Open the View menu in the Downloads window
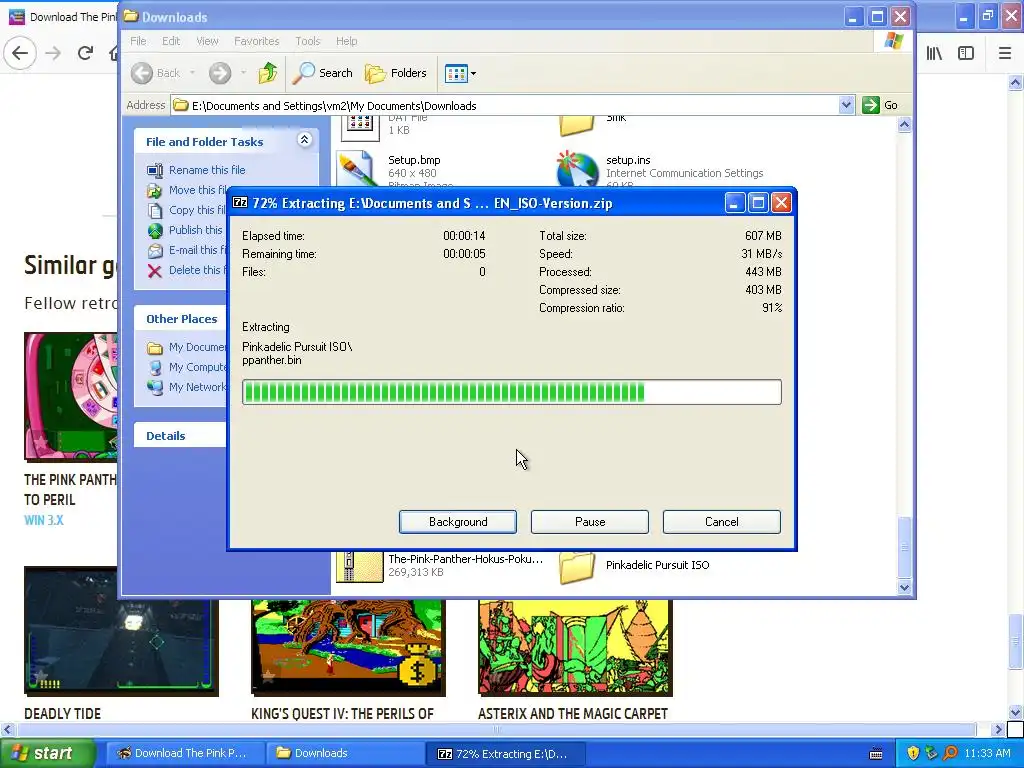Viewport: 1024px width, 768px height. (207, 41)
